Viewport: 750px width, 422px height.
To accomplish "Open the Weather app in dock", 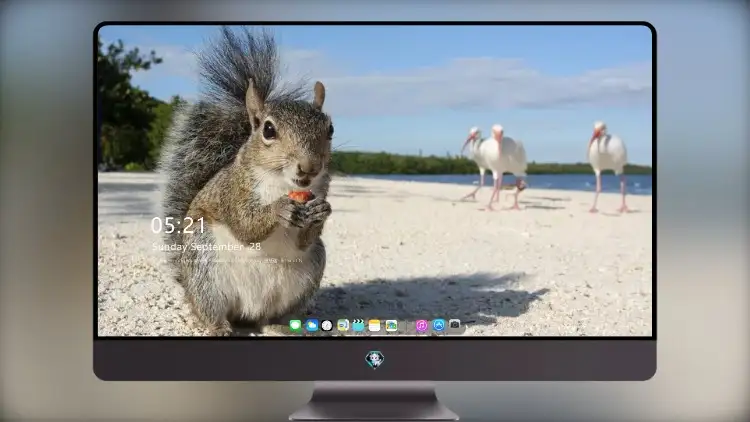I will [x=312, y=326].
